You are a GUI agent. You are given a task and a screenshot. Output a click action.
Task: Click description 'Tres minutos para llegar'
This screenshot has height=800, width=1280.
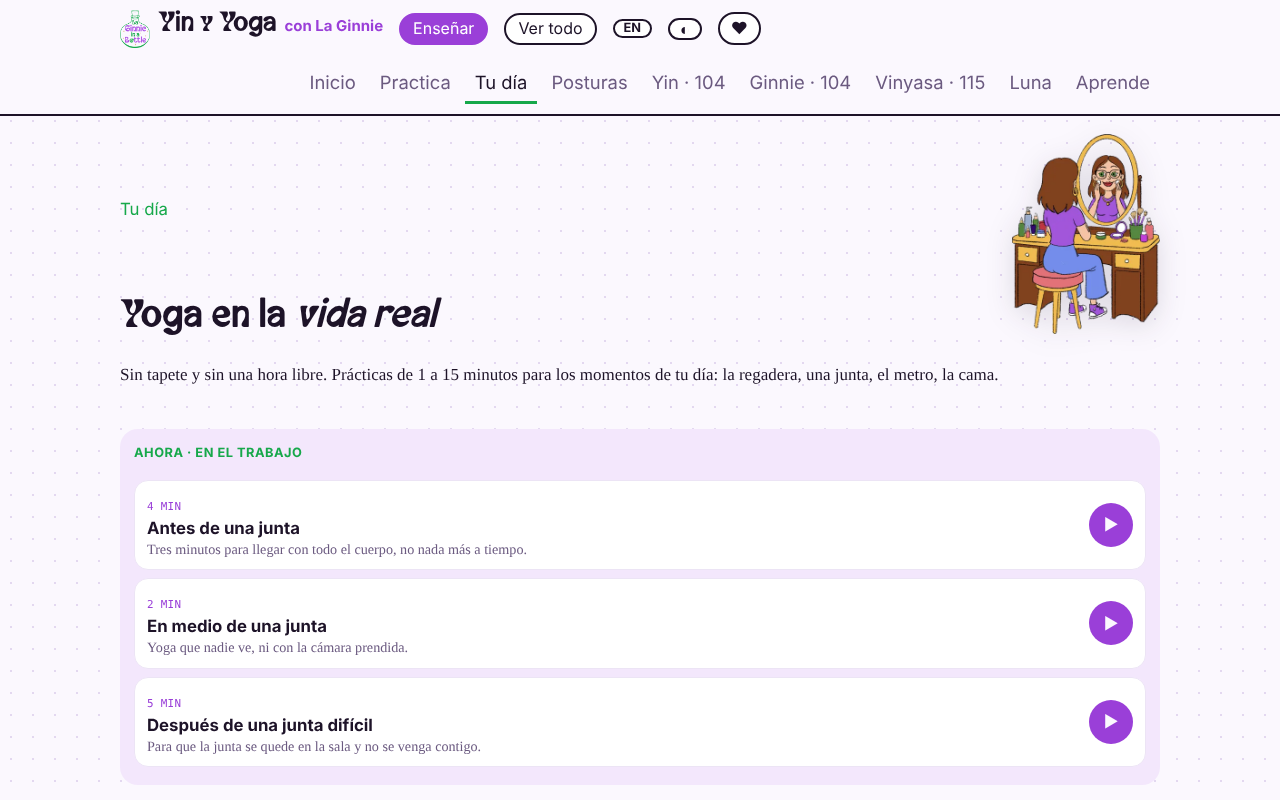pos(337,549)
